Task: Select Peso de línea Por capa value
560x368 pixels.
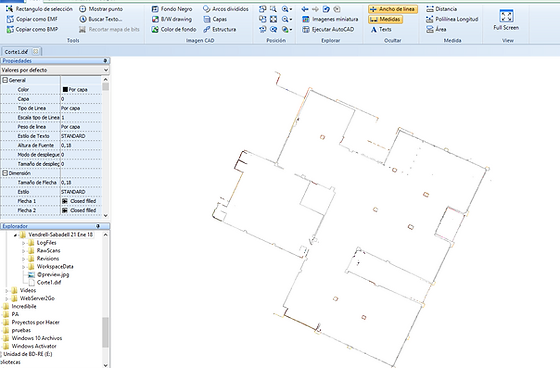Action: [x=81, y=127]
